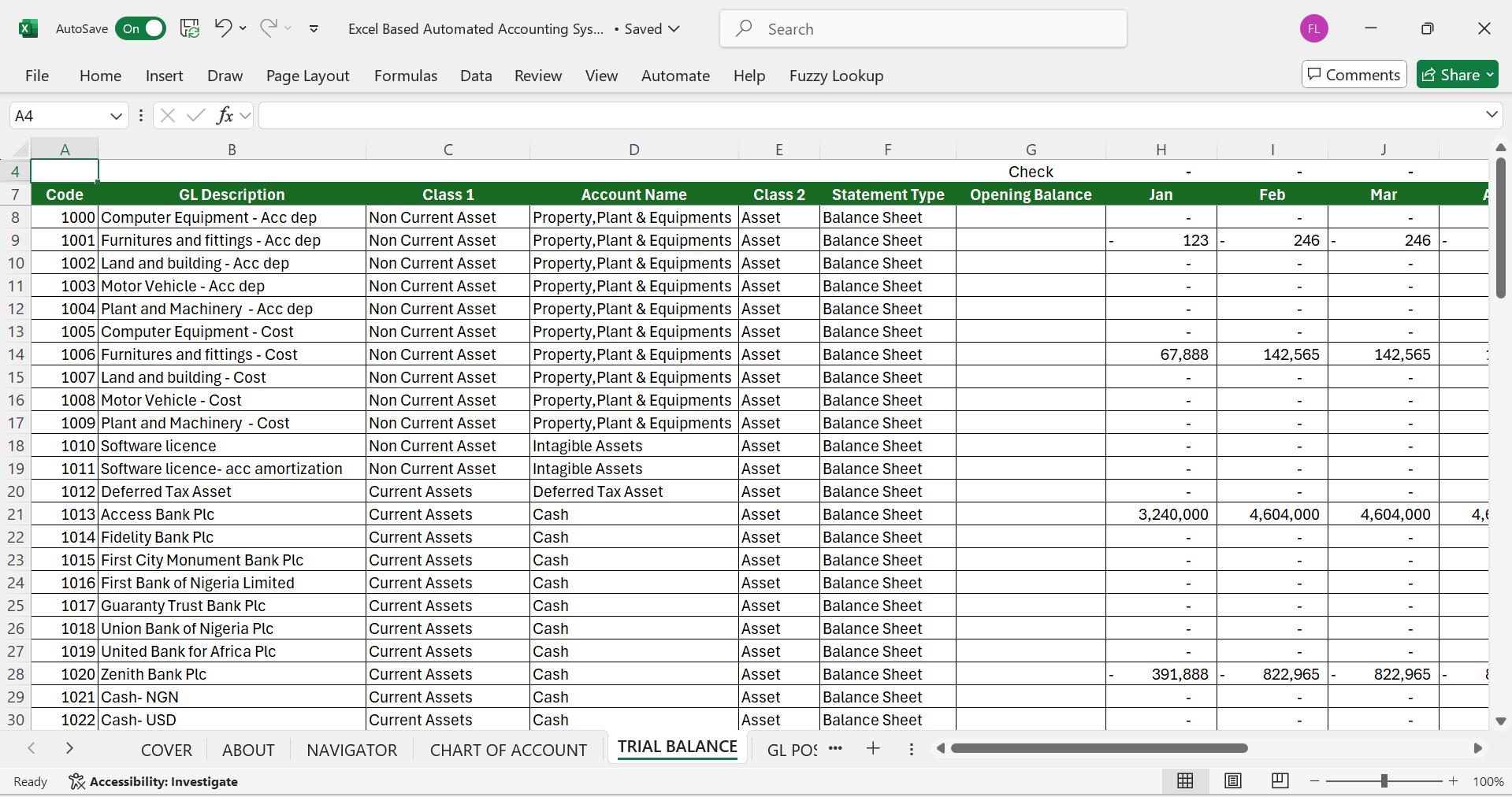1512x797 pixels.
Task: Expand the formula bar with chevron
Action: click(x=1492, y=115)
